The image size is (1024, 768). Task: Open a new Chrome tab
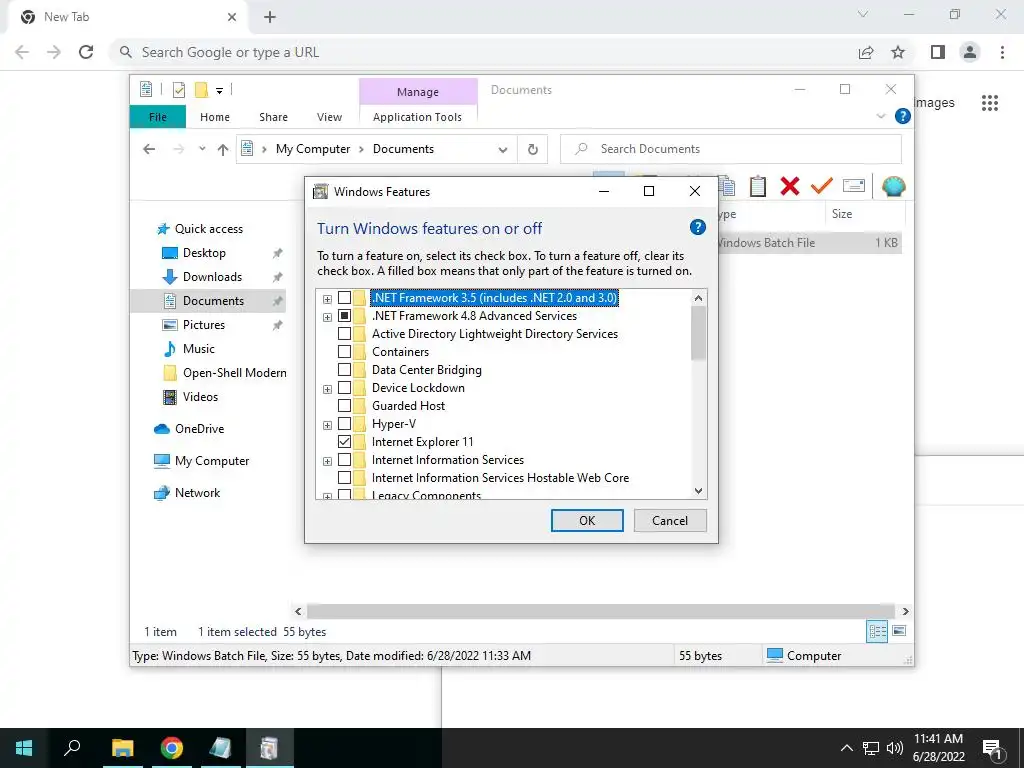pyautogui.click(x=270, y=17)
